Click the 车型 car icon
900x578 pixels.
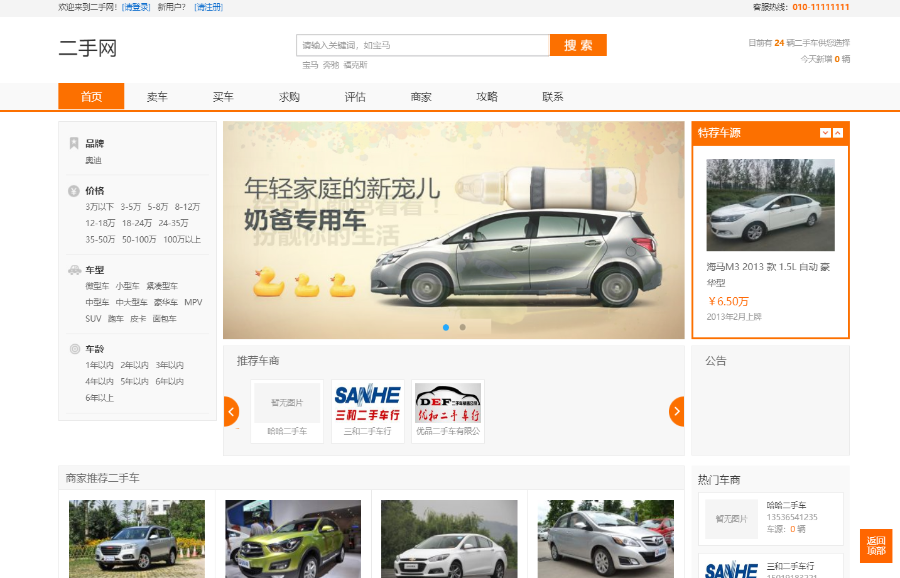(x=74, y=270)
